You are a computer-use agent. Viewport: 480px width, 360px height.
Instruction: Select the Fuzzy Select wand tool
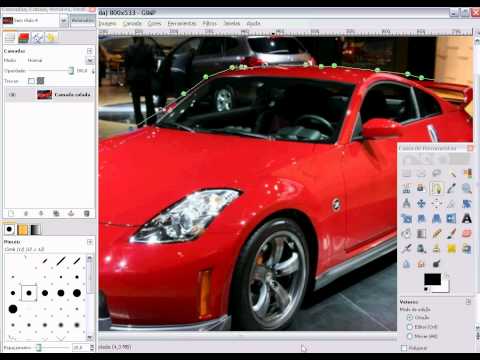pyautogui.click(x=451, y=173)
